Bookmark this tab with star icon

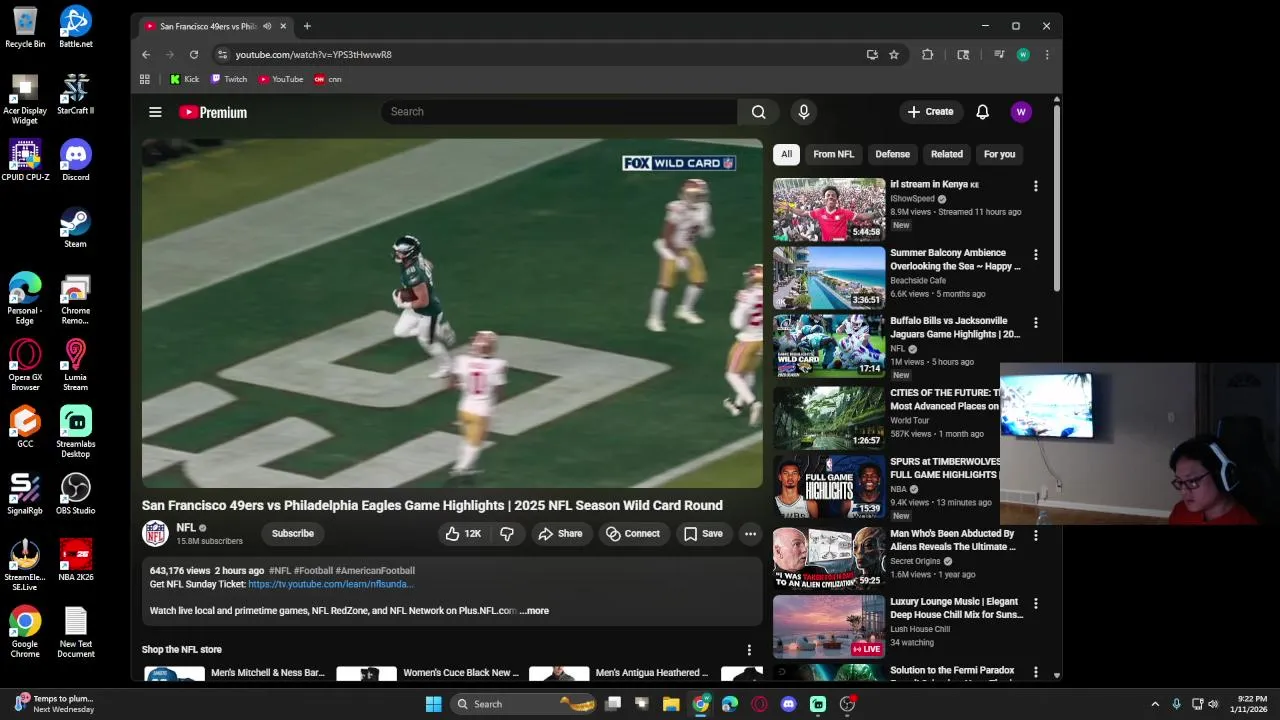pos(894,55)
